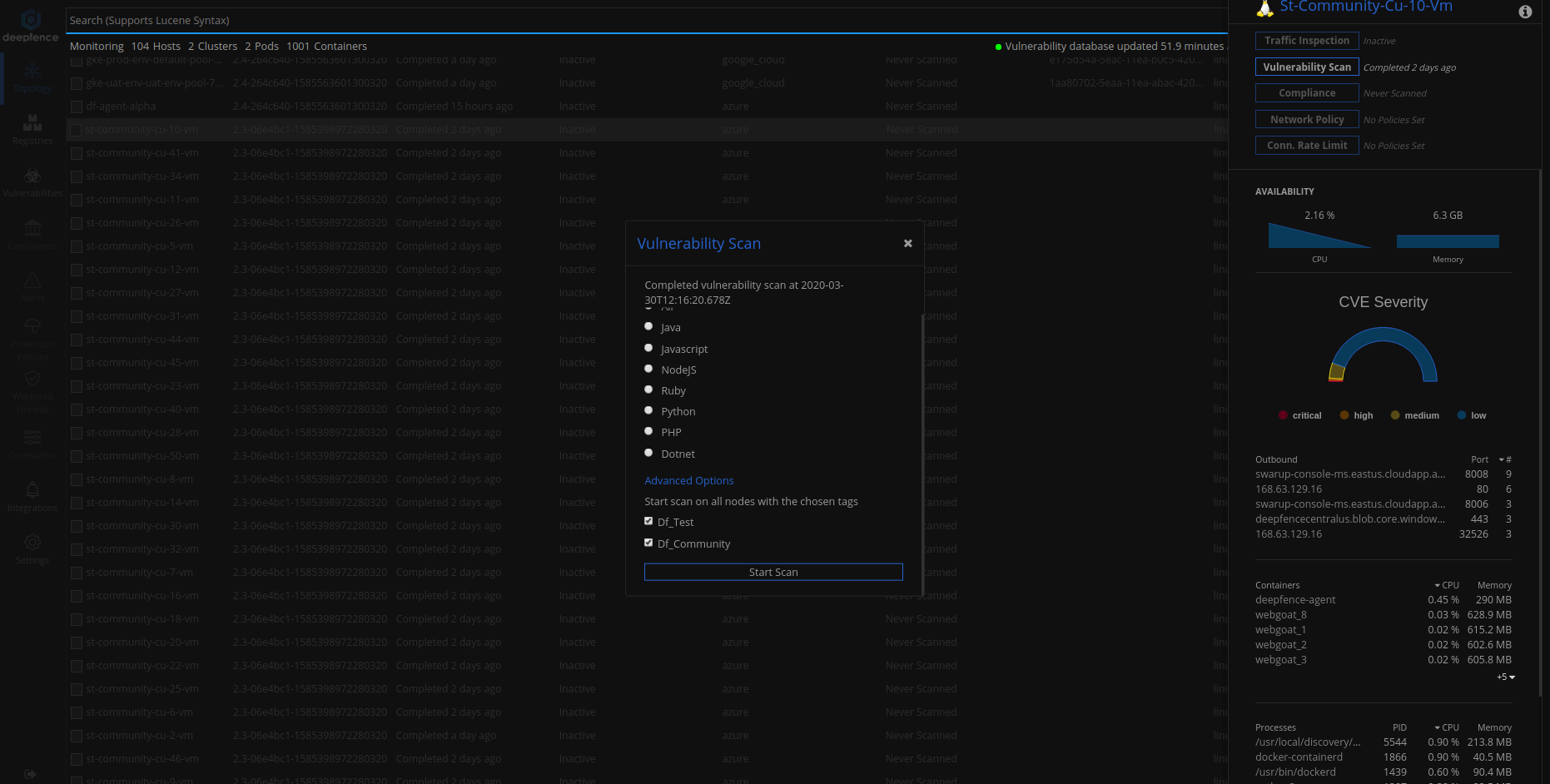This screenshot has height=784, width=1550.
Task: Expand the +5 more containers list
Action: (x=1506, y=677)
